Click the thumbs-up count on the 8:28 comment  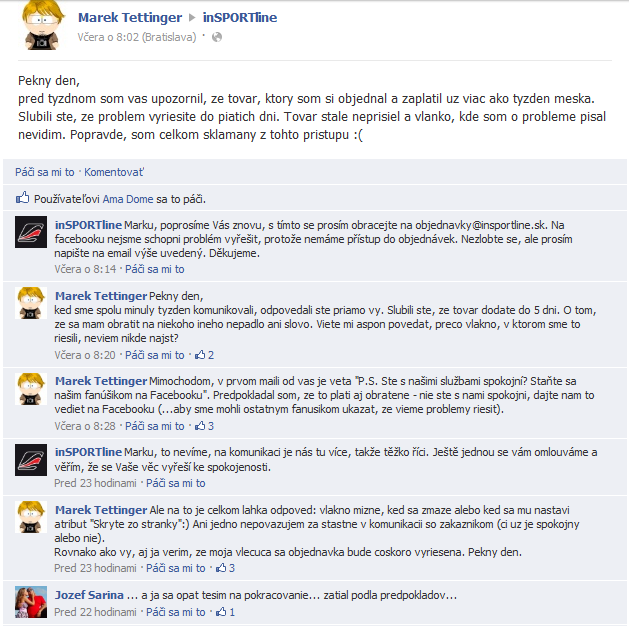pos(204,426)
